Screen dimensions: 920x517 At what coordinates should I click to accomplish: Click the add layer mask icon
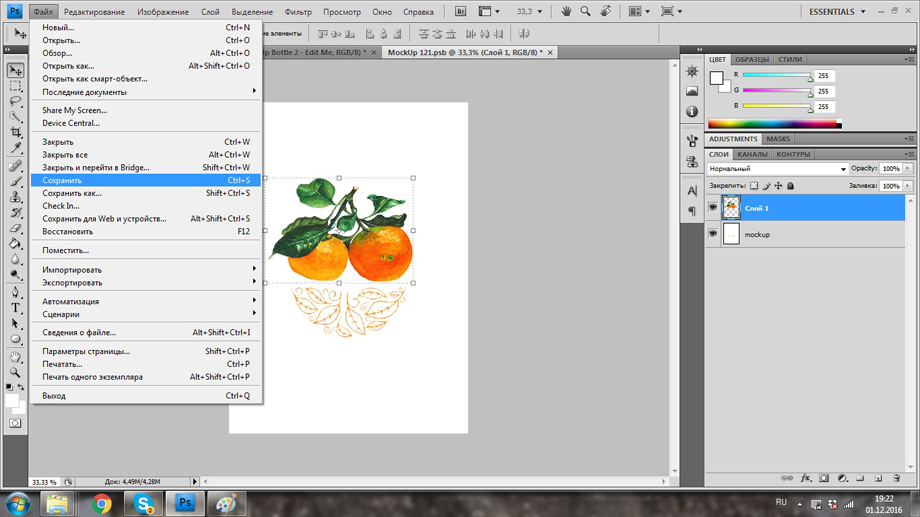click(824, 479)
